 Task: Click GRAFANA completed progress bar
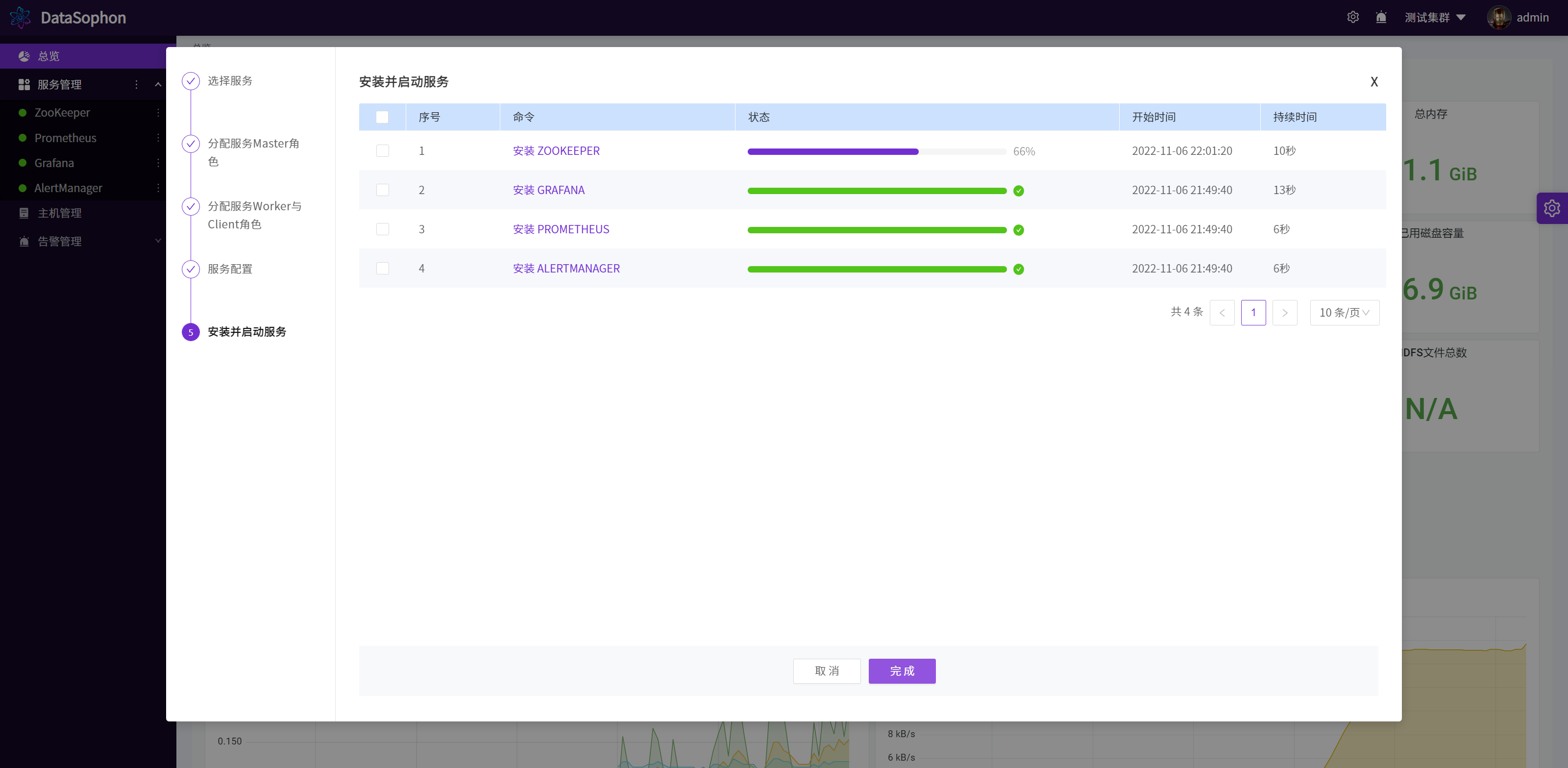(877, 191)
